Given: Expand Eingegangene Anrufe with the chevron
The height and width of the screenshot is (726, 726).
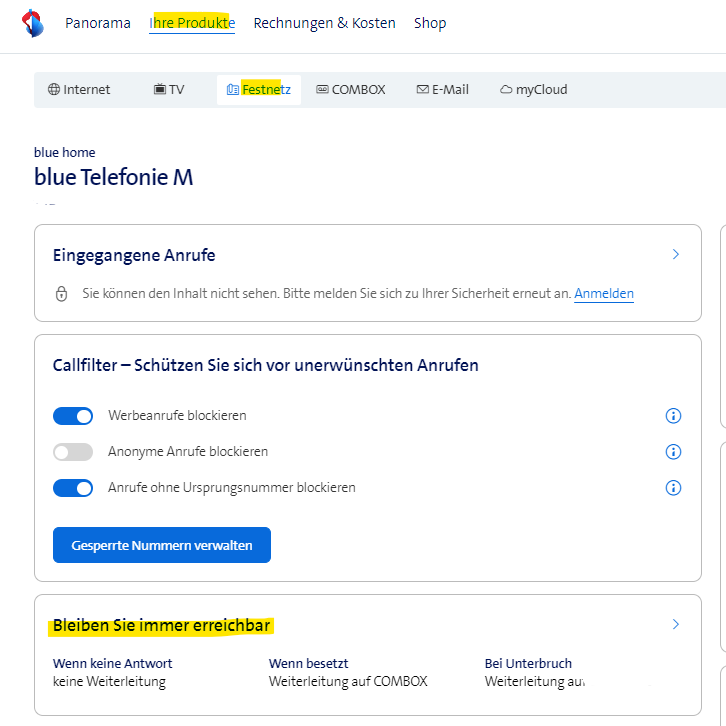Looking at the screenshot, I should pyautogui.click(x=676, y=255).
